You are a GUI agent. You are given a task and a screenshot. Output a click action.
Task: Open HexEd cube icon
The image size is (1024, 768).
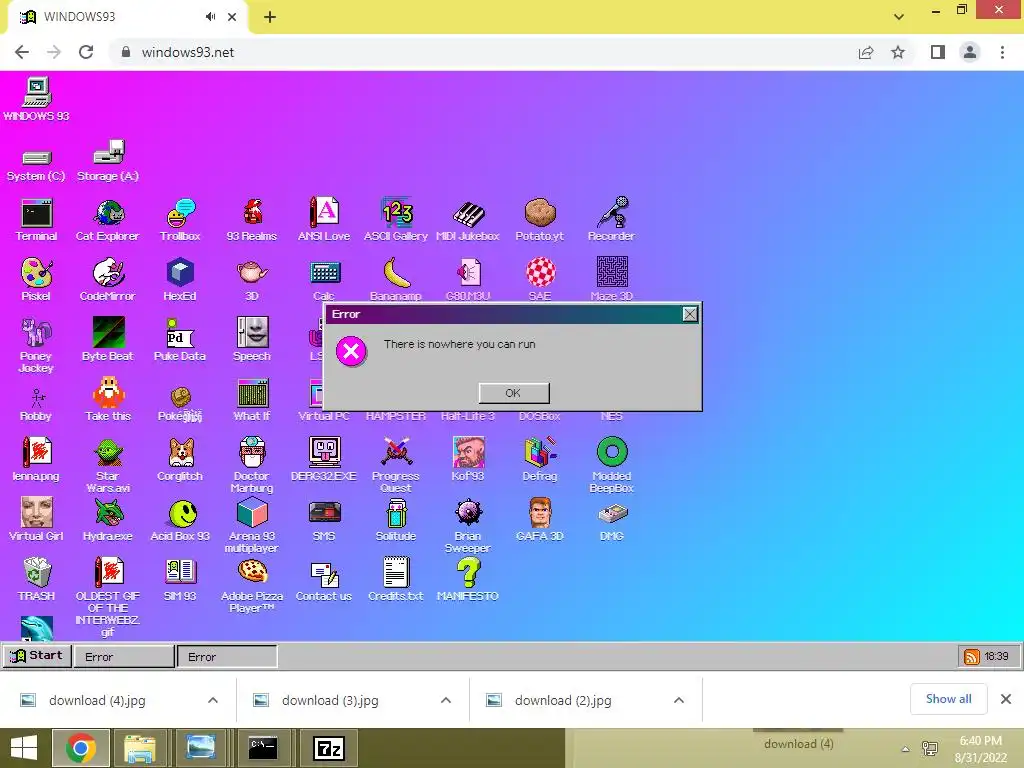click(180, 280)
